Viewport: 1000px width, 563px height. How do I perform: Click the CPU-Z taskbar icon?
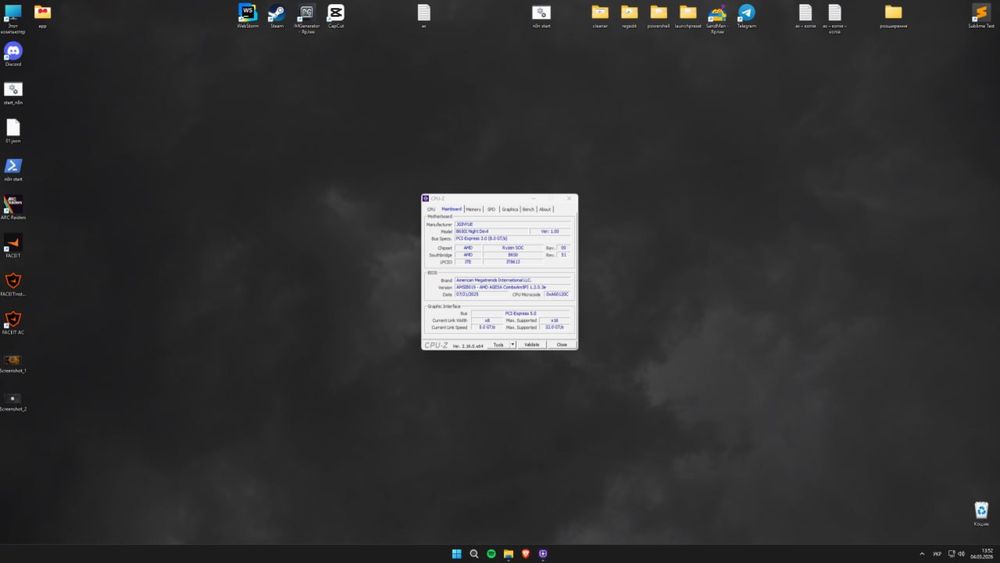(x=543, y=553)
